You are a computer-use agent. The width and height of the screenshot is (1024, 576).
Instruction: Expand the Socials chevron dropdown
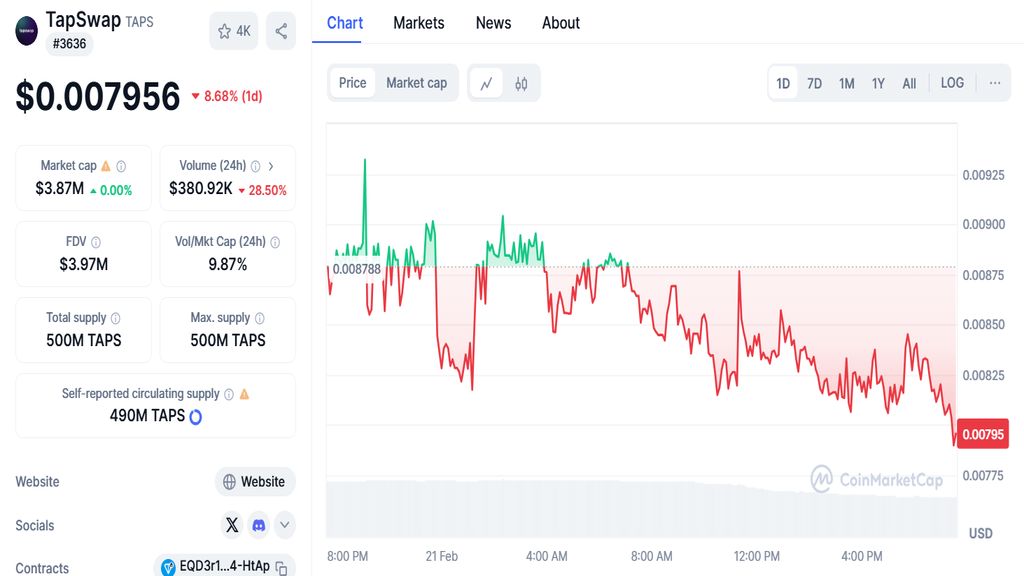coord(285,525)
